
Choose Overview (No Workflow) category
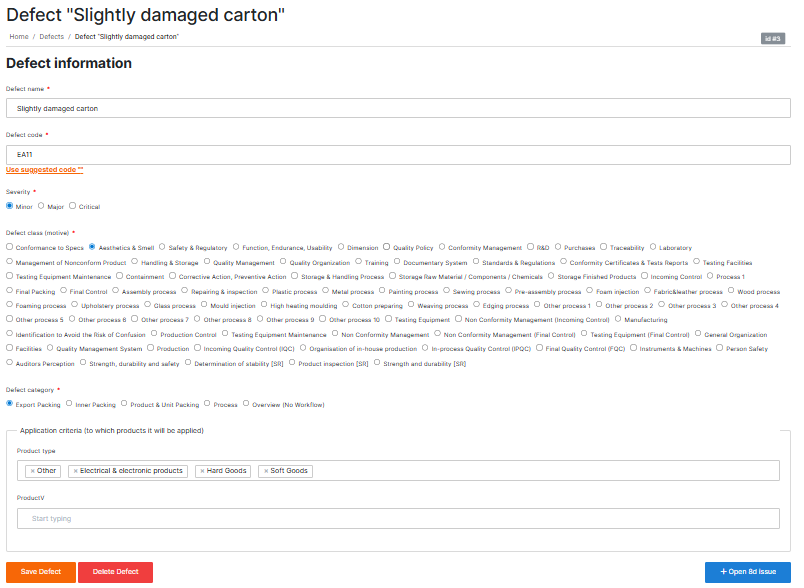coord(247,405)
